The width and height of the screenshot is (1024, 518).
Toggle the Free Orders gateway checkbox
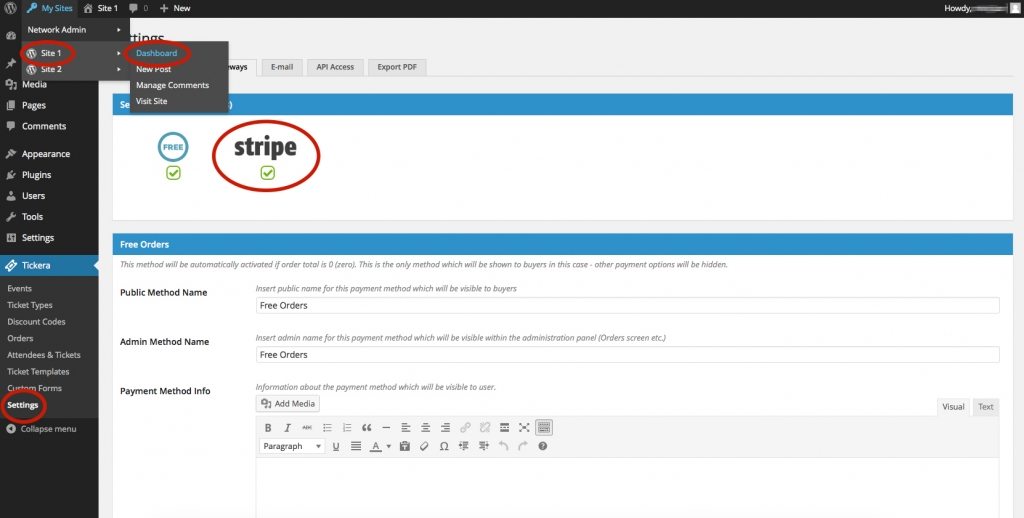point(173,173)
